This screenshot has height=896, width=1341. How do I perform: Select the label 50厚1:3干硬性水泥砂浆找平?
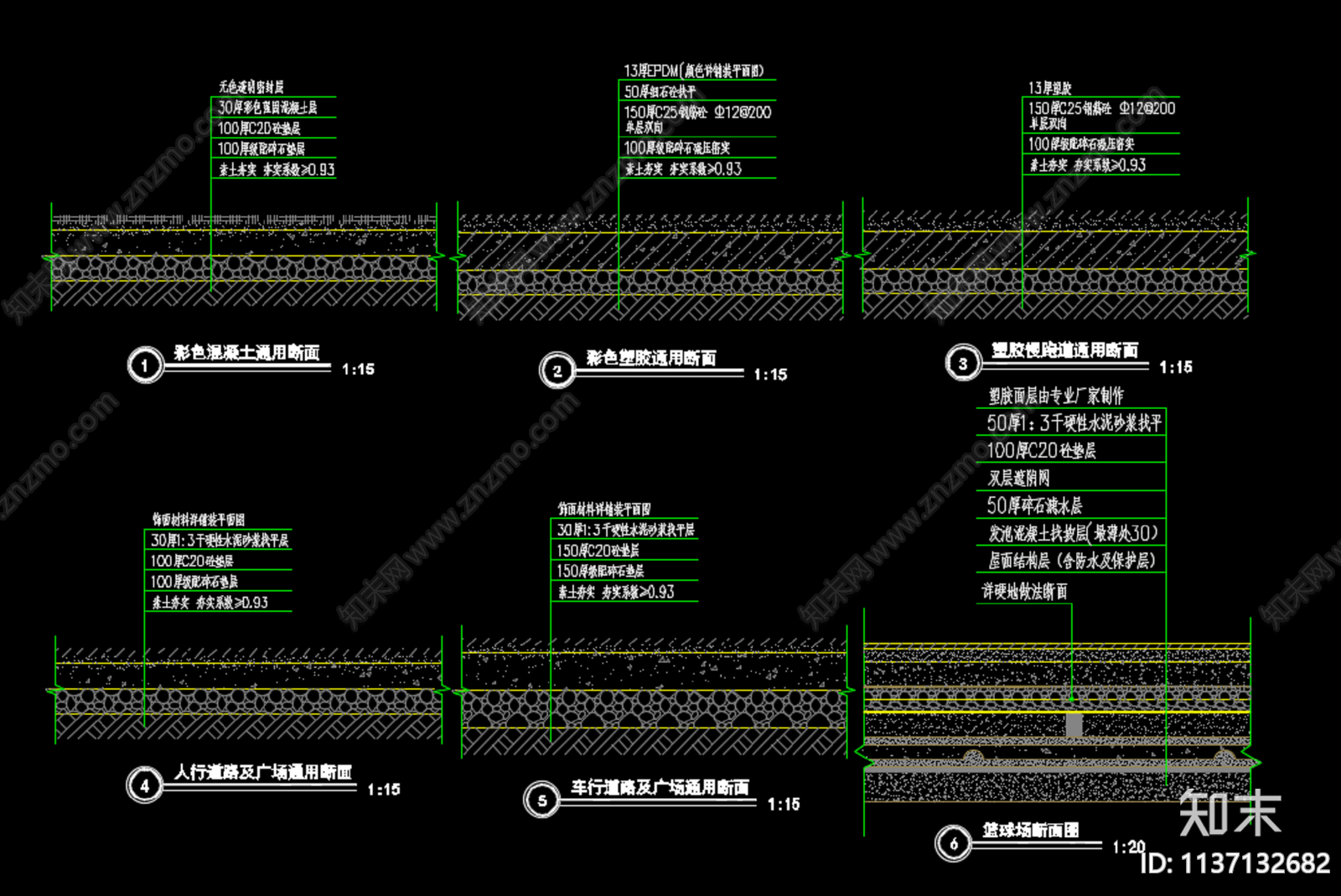click(1074, 423)
